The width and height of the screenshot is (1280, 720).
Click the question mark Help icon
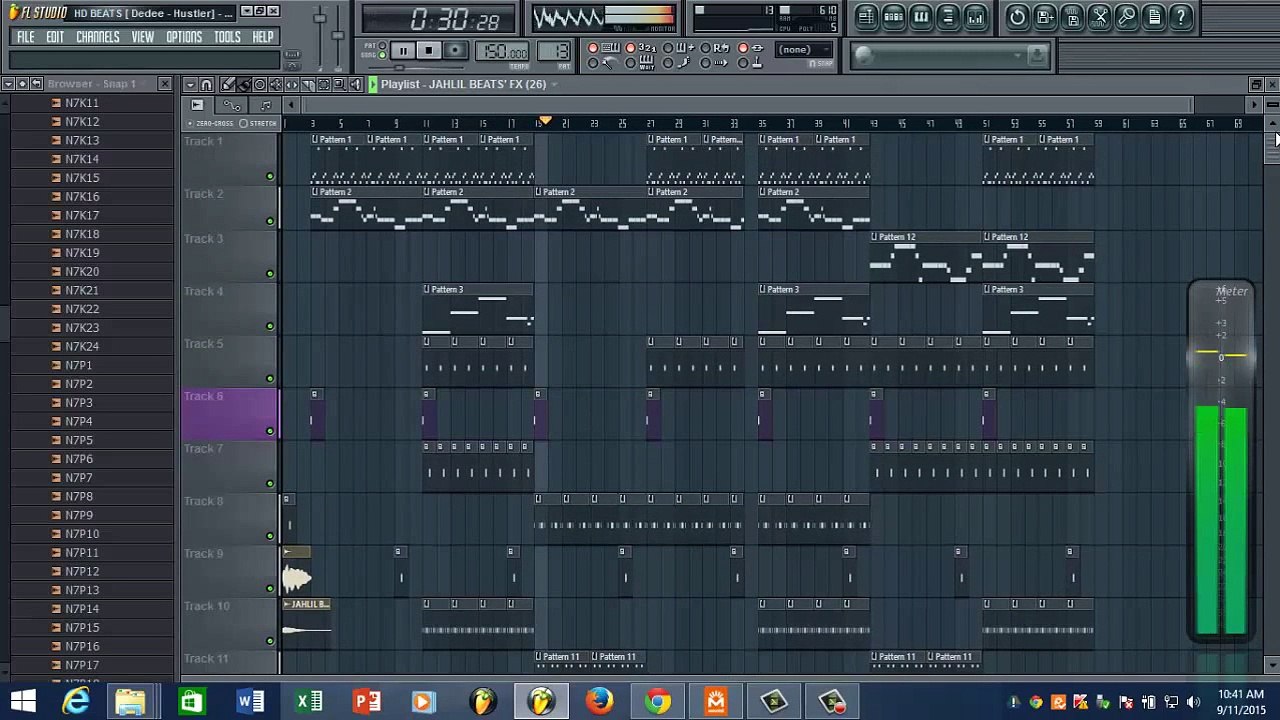pyautogui.click(x=1181, y=17)
